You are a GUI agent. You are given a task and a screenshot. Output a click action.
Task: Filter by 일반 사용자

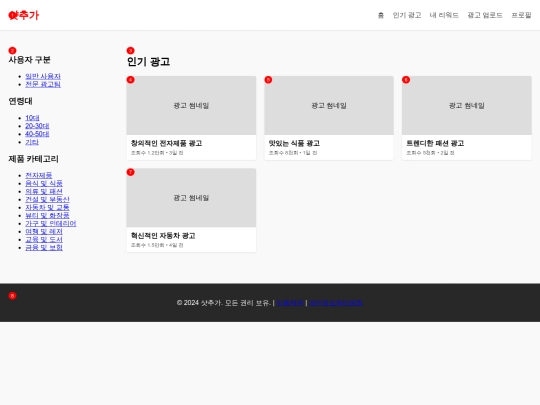pos(43,76)
